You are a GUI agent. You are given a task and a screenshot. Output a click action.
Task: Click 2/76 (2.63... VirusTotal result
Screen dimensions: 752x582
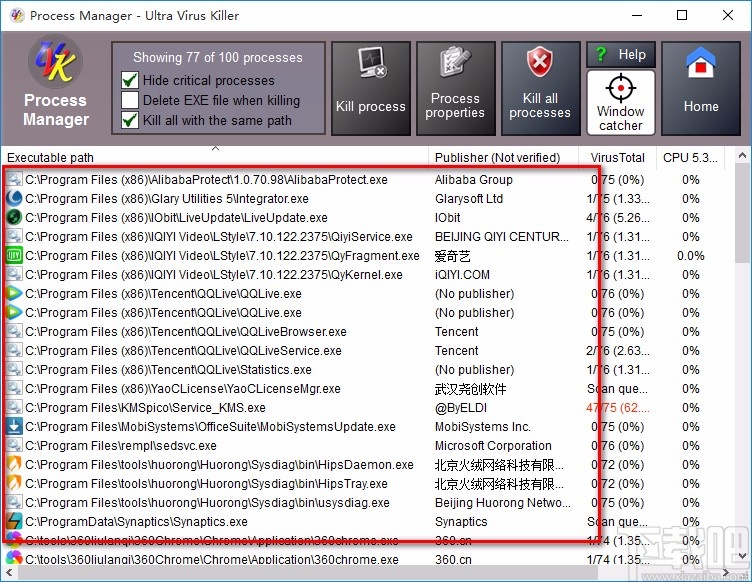[x=617, y=351]
